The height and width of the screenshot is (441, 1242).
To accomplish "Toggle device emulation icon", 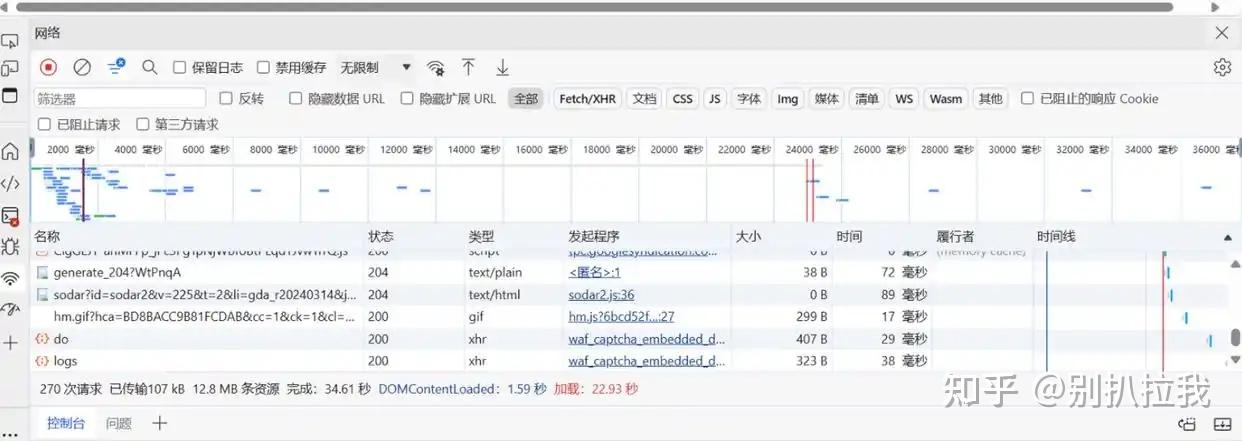I will (10, 68).
